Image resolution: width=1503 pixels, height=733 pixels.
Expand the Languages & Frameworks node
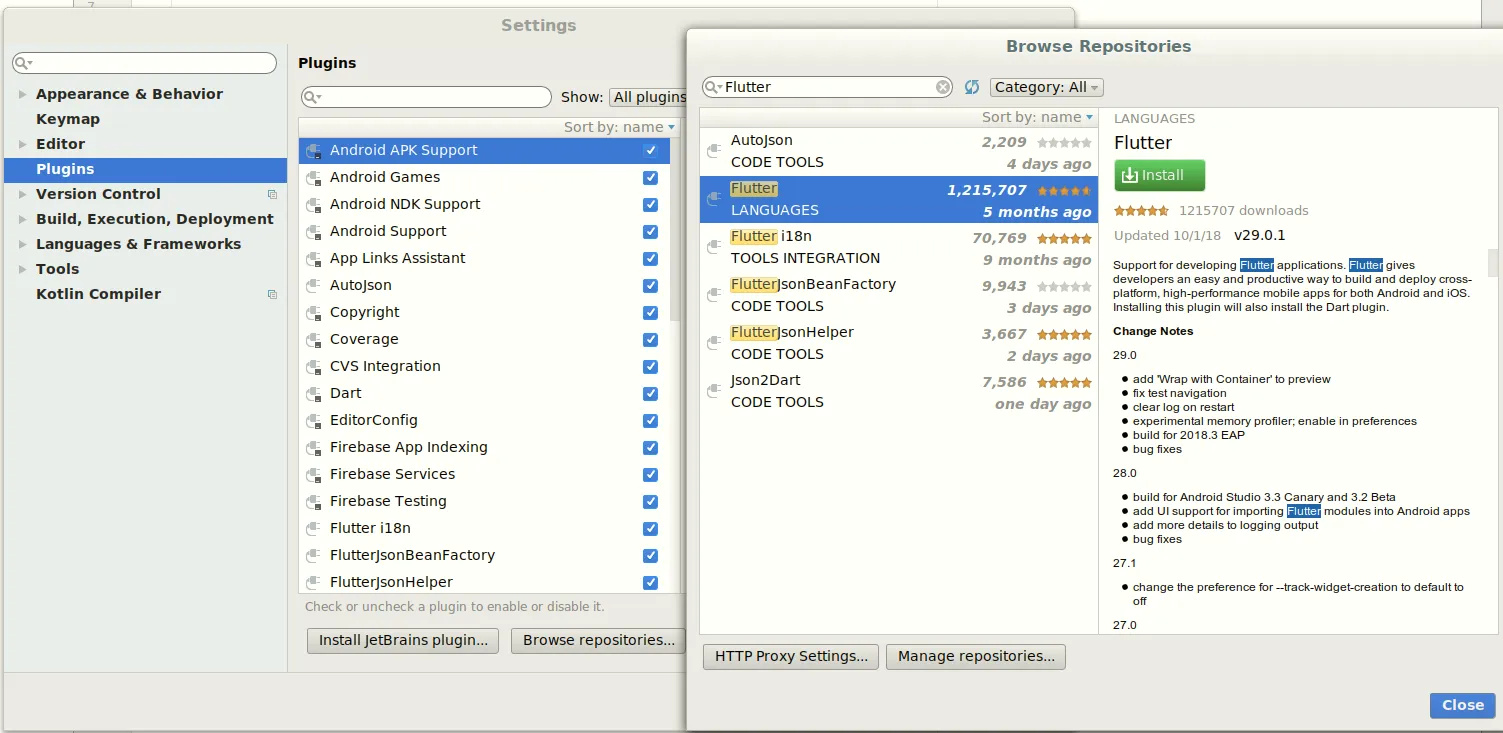pos(22,244)
